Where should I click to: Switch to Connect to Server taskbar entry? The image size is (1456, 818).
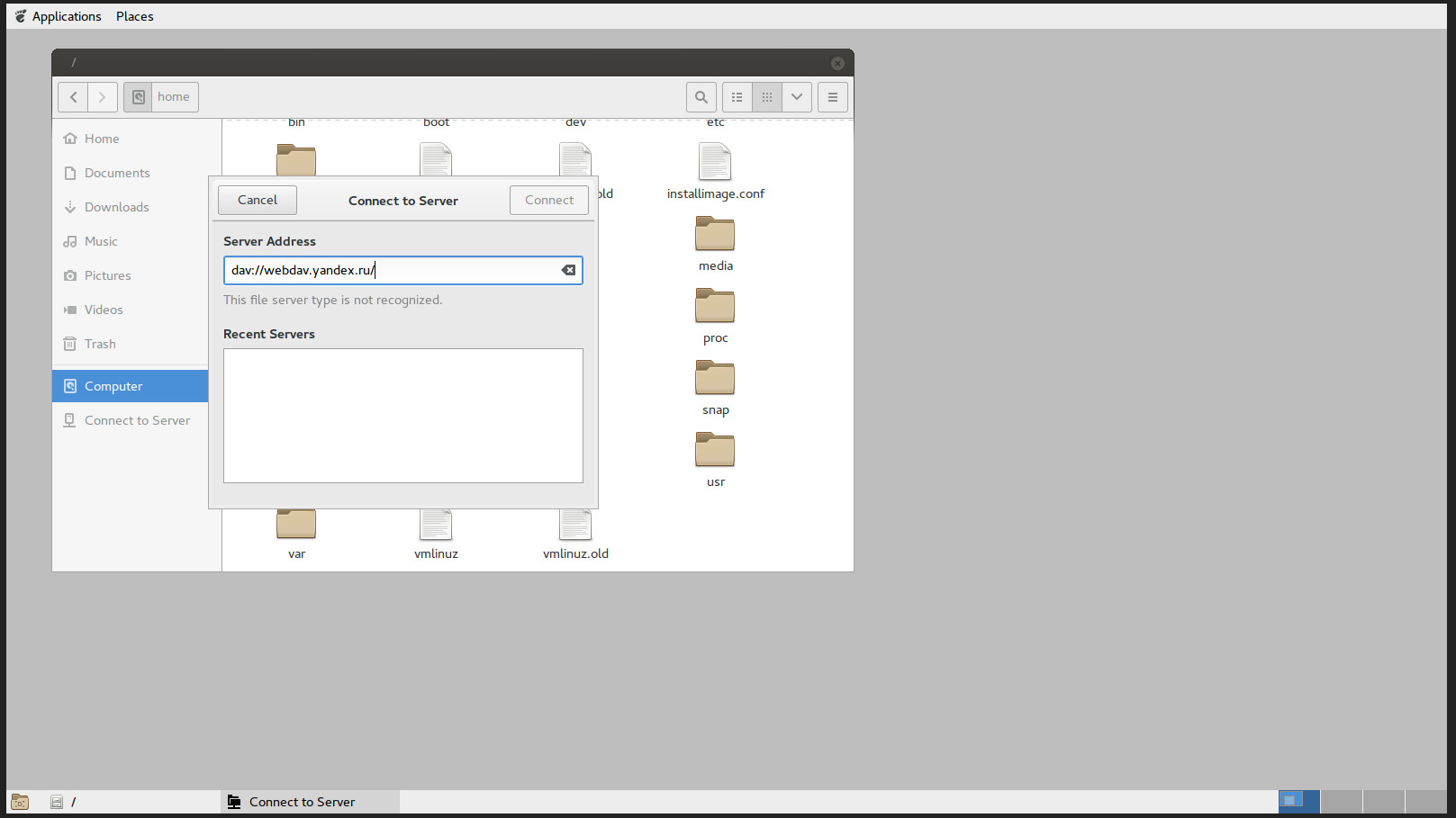[310, 802]
